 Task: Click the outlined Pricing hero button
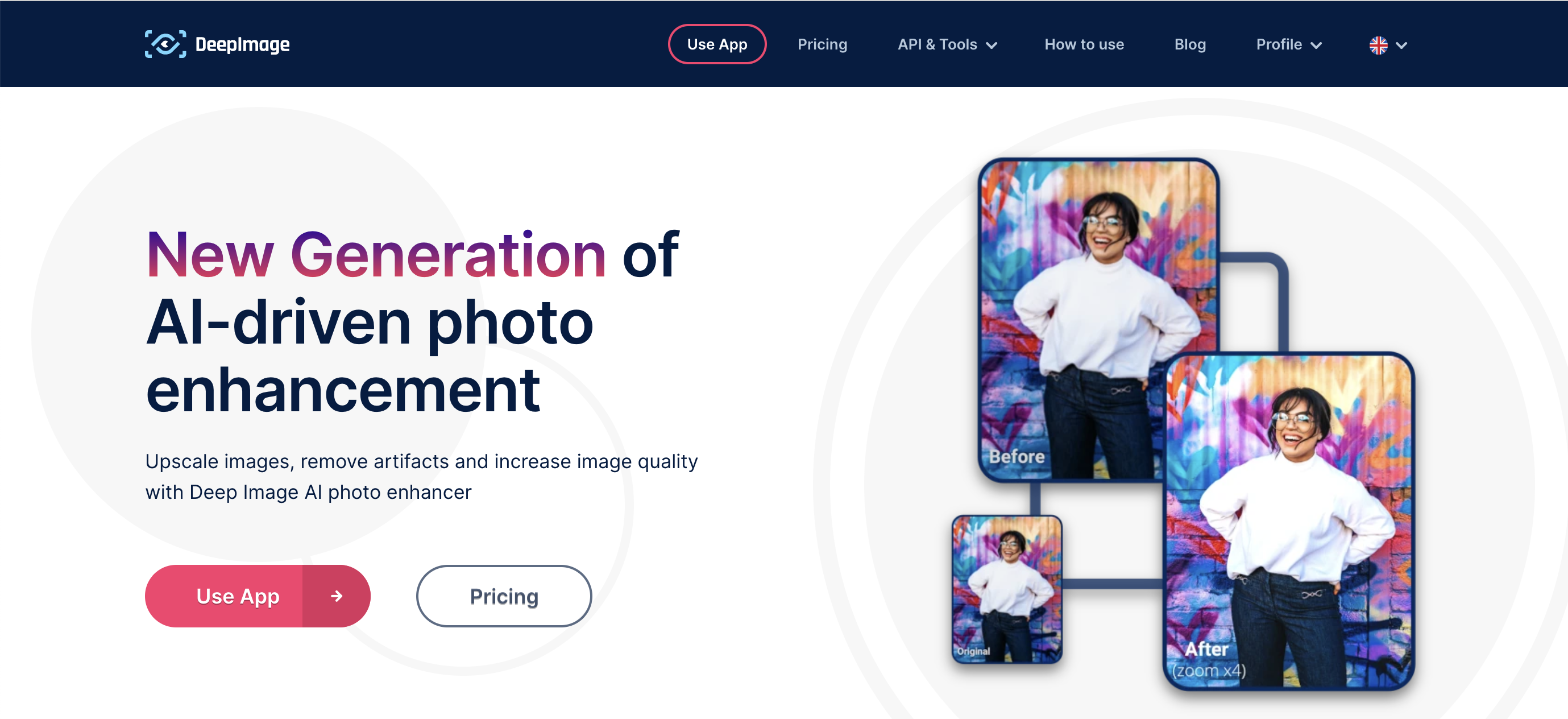pos(503,596)
